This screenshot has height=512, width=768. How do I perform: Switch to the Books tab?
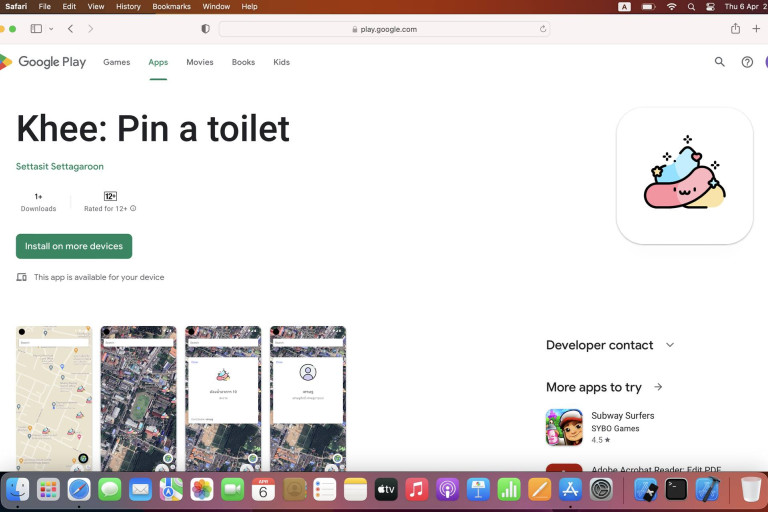click(243, 62)
